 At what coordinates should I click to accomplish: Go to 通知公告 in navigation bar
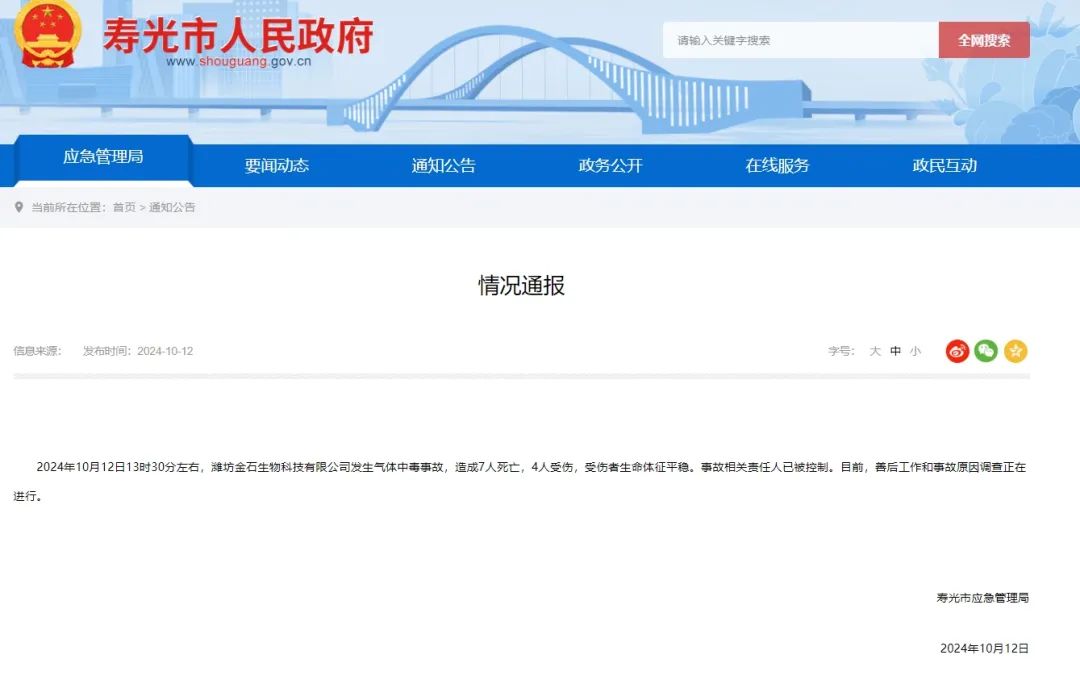pos(444,166)
